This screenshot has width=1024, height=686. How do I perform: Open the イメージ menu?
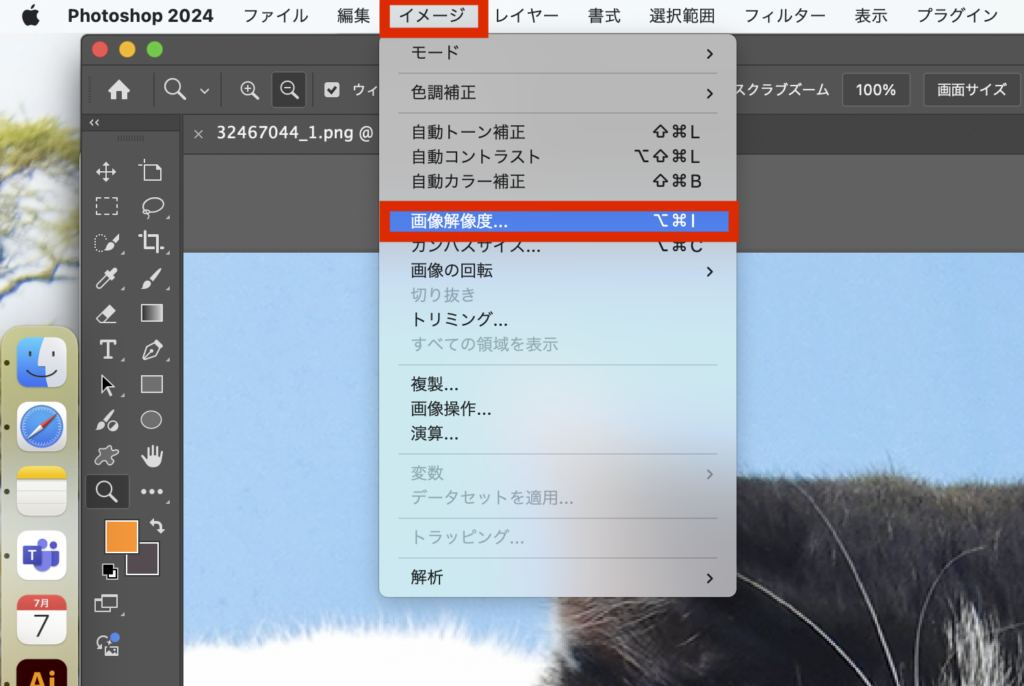click(432, 15)
